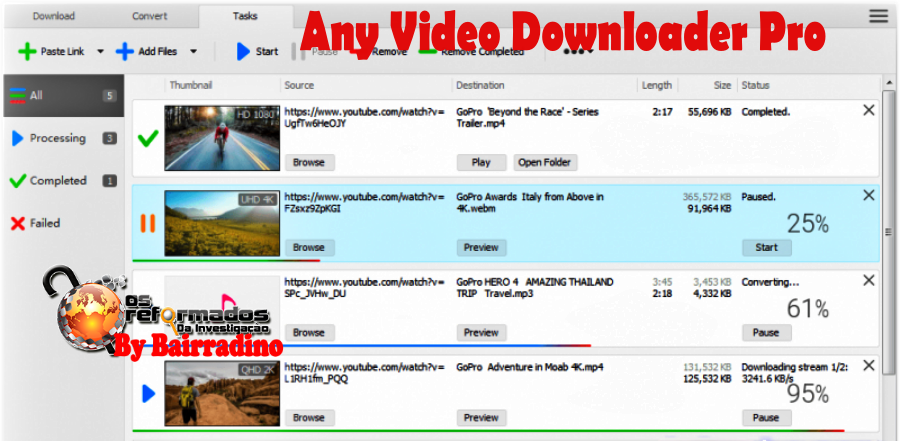Pause the Adventure in Moab download
The image size is (900, 441).
tap(766, 417)
